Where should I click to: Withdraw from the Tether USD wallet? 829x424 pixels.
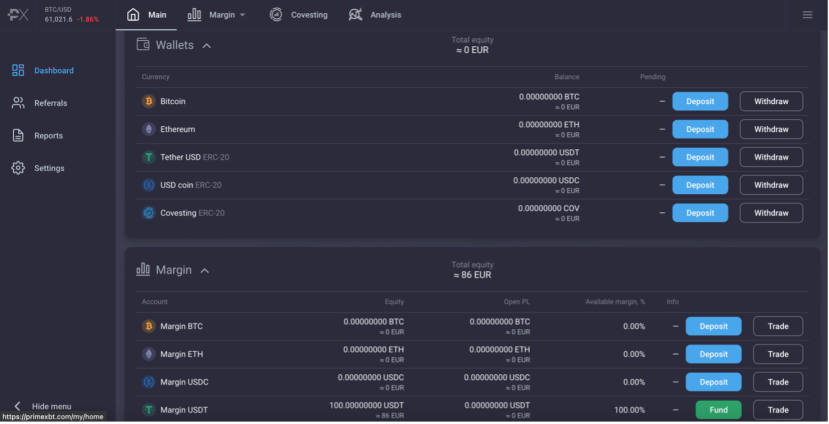(771, 157)
